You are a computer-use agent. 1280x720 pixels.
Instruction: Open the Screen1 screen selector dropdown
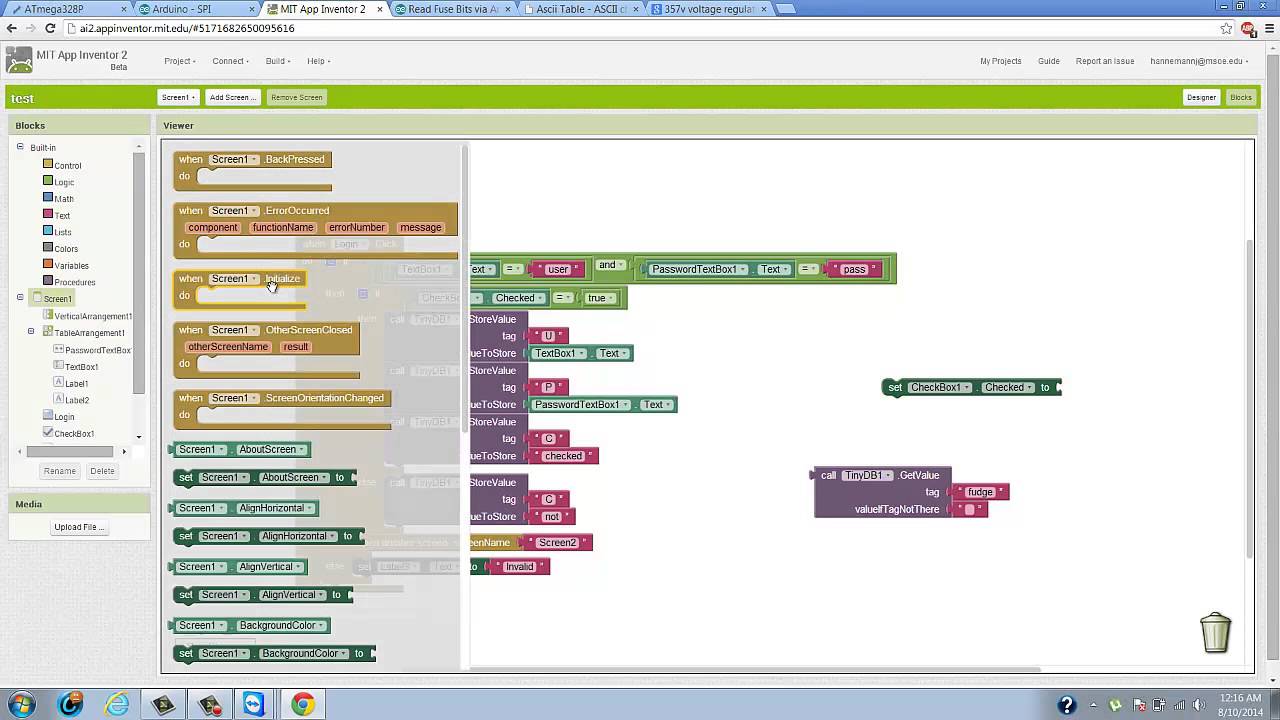tap(177, 97)
